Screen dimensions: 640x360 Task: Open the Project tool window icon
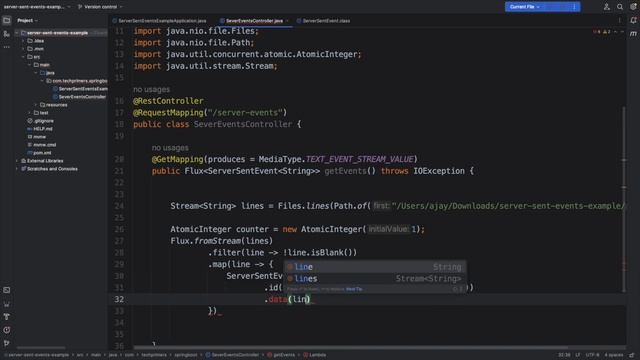tap(7, 20)
